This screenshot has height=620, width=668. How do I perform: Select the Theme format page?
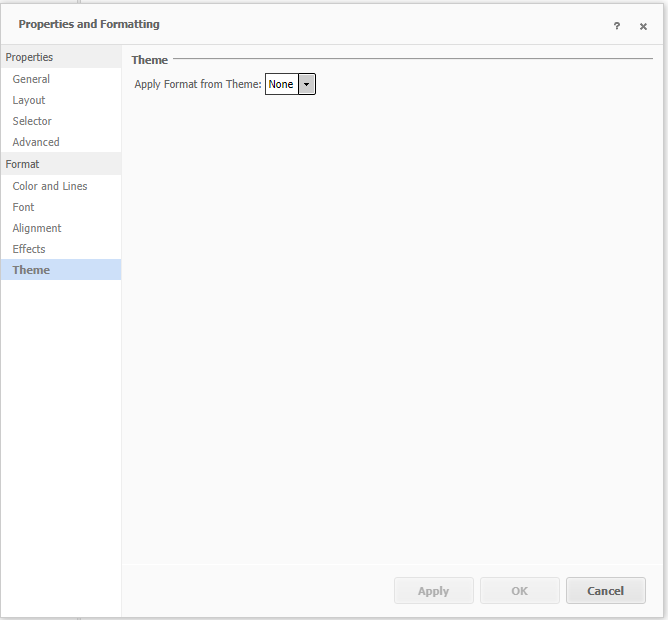click(61, 270)
